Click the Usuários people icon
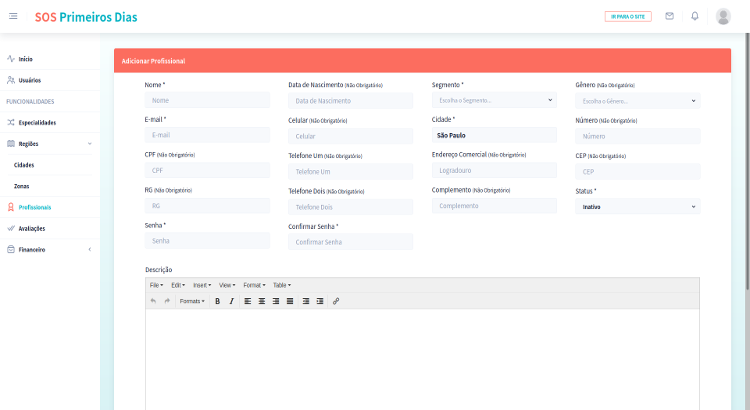Viewport: 750px width, 410px height. 11,80
